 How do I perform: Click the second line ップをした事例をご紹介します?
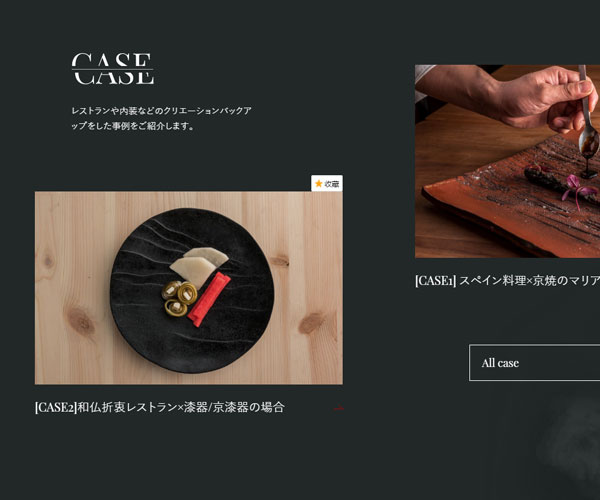(x=132, y=126)
